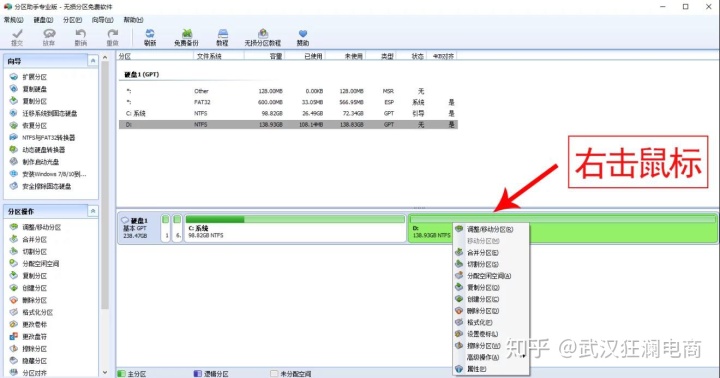Select 分配空闲空间(A) in the context menu
The image size is (720, 378).
[491, 276]
